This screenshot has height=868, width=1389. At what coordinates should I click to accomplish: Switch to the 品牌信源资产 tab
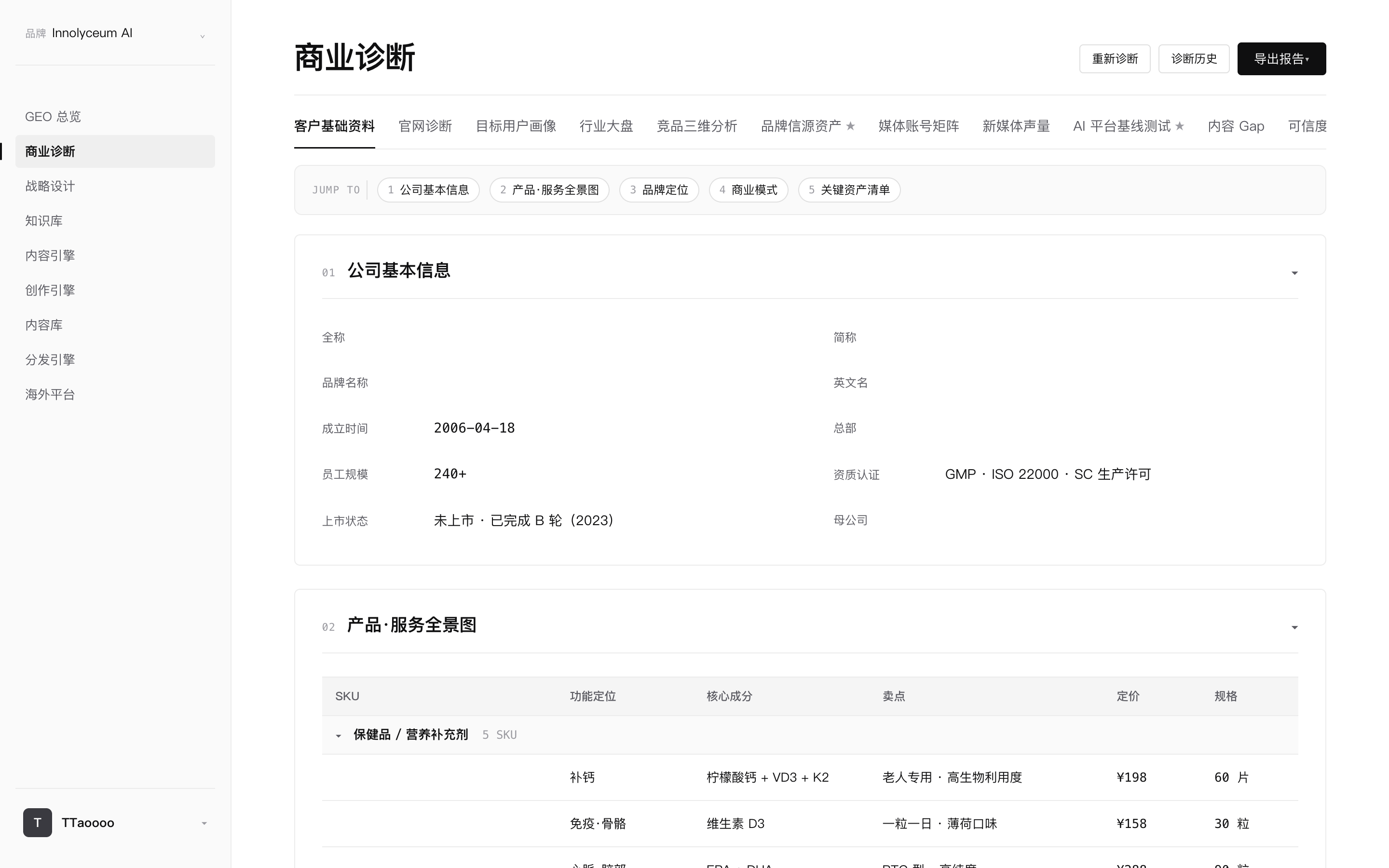click(807, 126)
